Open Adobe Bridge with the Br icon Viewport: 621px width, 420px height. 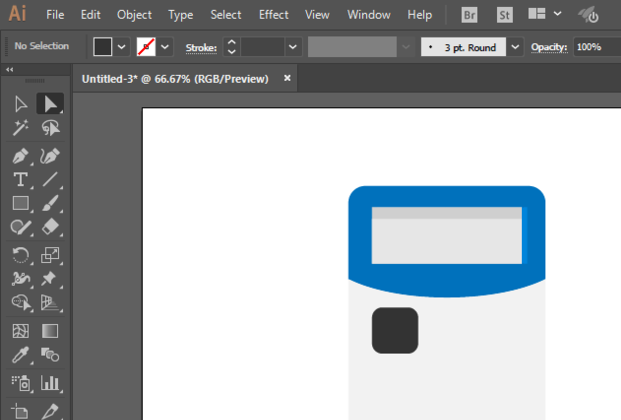[x=469, y=15]
